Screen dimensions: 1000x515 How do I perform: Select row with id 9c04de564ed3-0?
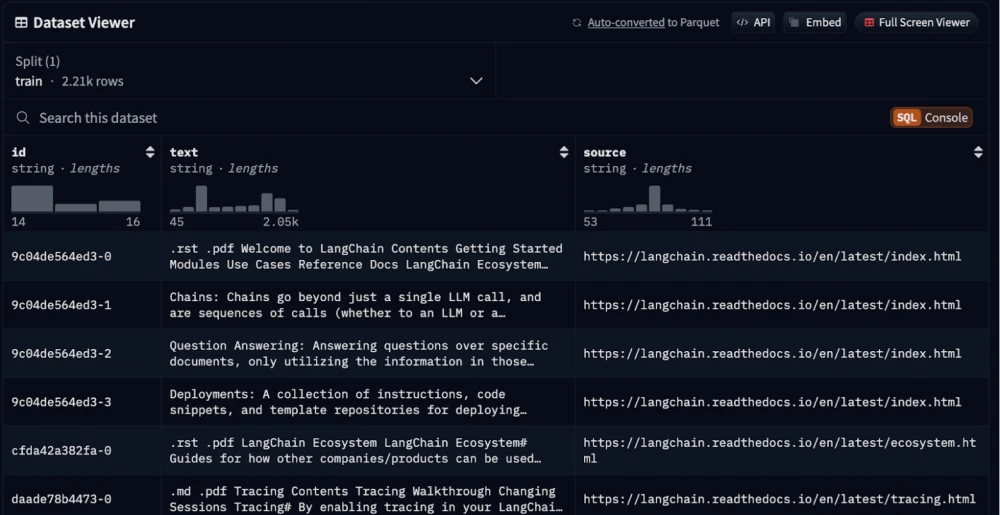pos(61,256)
